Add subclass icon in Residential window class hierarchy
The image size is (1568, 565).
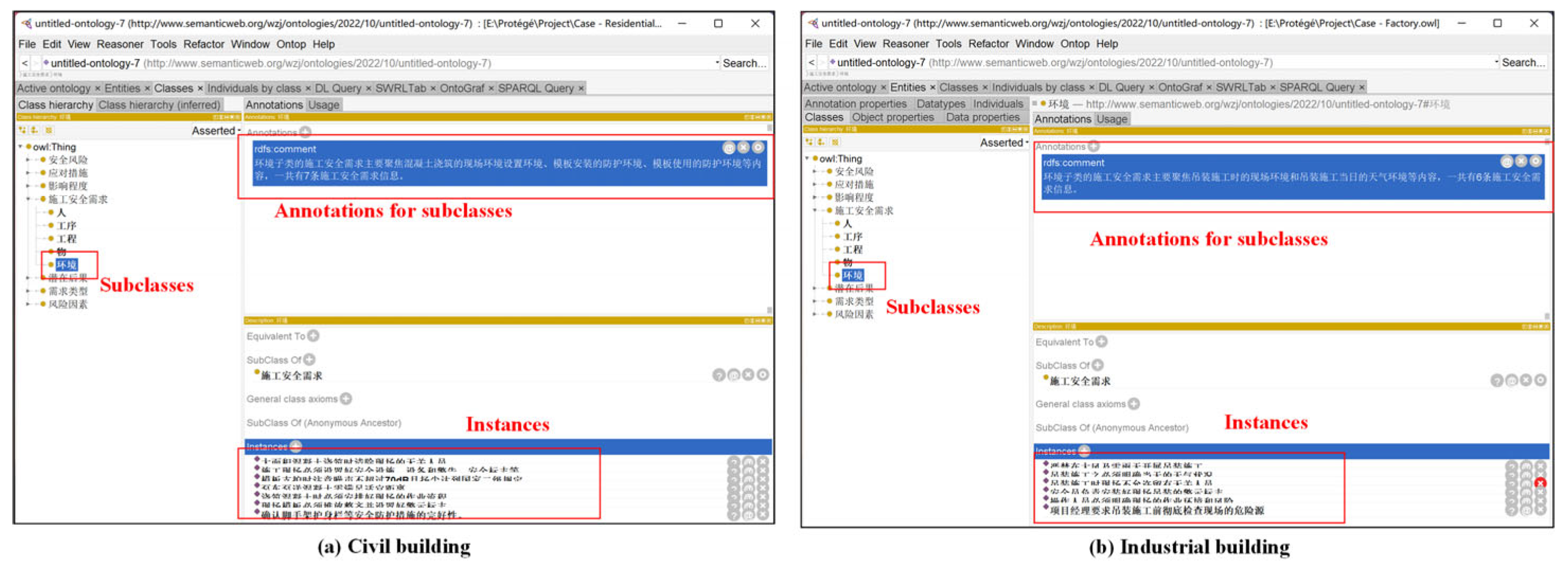tap(23, 130)
